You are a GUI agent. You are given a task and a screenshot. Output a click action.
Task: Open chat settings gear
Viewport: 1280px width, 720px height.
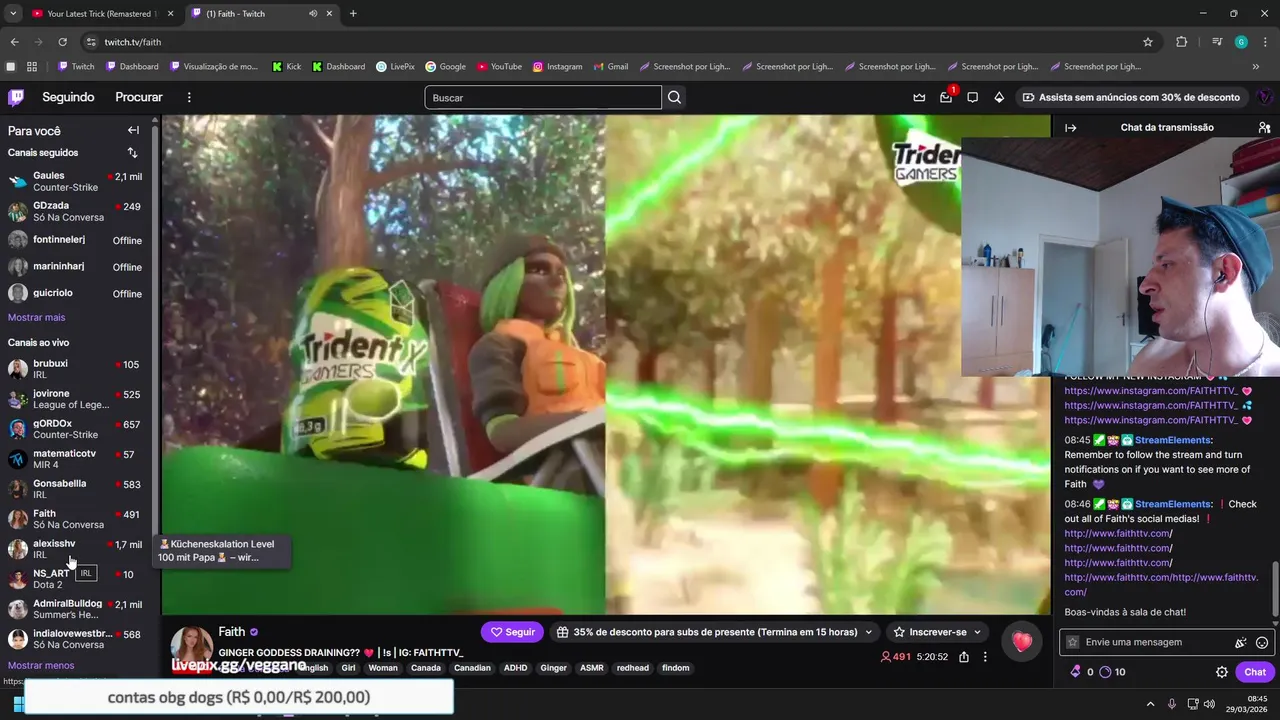(x=1222, y=672)
